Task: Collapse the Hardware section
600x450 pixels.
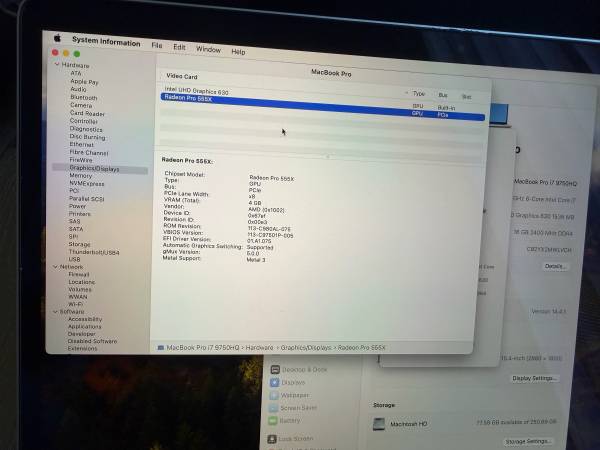Action: pos(56,65)
